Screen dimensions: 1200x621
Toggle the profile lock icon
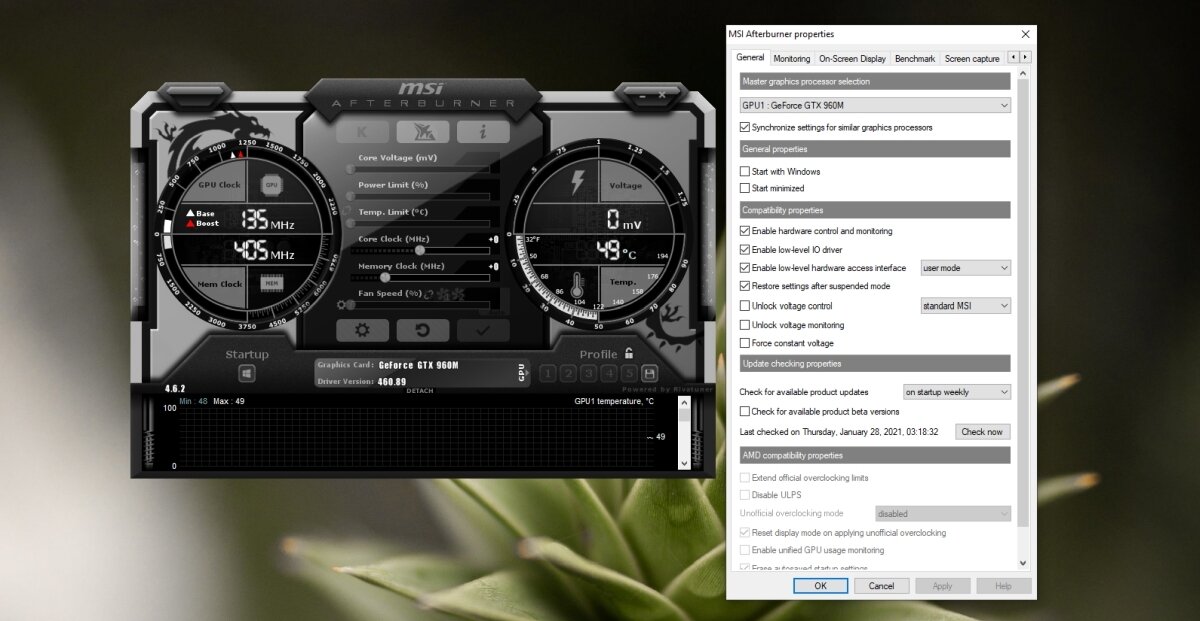[x=628, y=353]
